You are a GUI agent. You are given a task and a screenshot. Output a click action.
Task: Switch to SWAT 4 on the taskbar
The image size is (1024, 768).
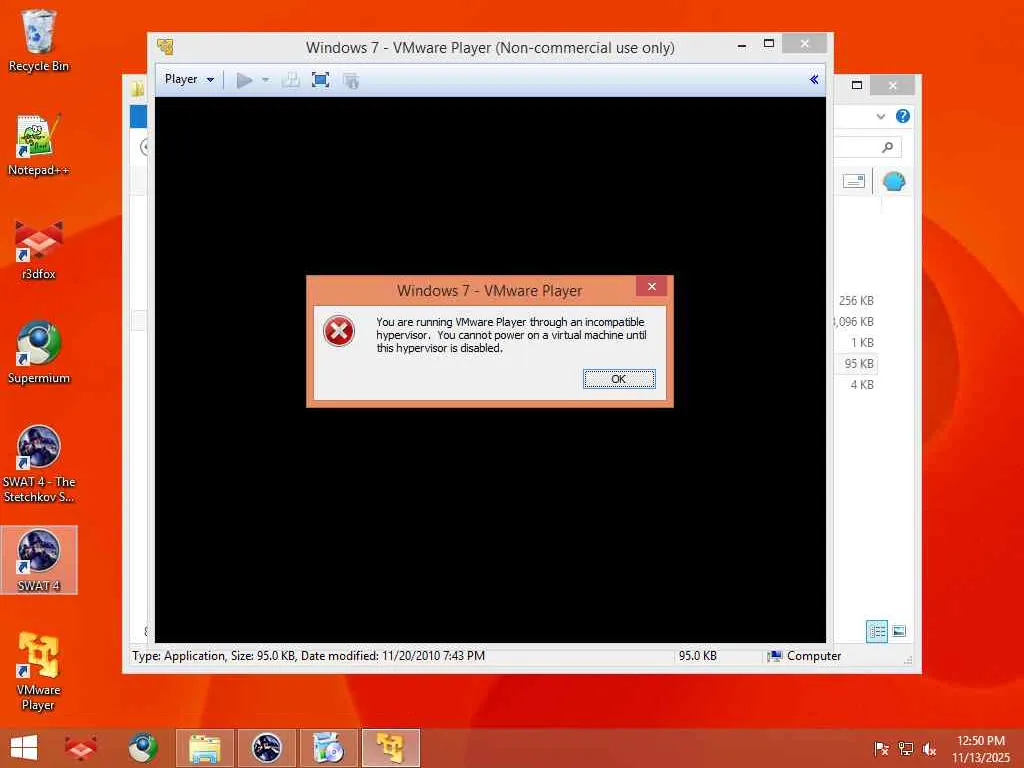(x=266, y=748)
